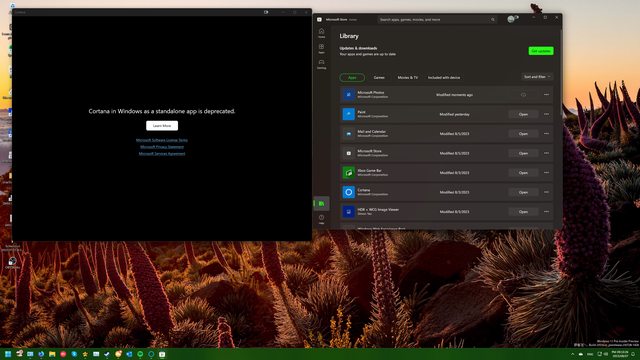The image size is (640, 360).
Task: Click the Cortana app icon in the Library
Action: point(349,192)
